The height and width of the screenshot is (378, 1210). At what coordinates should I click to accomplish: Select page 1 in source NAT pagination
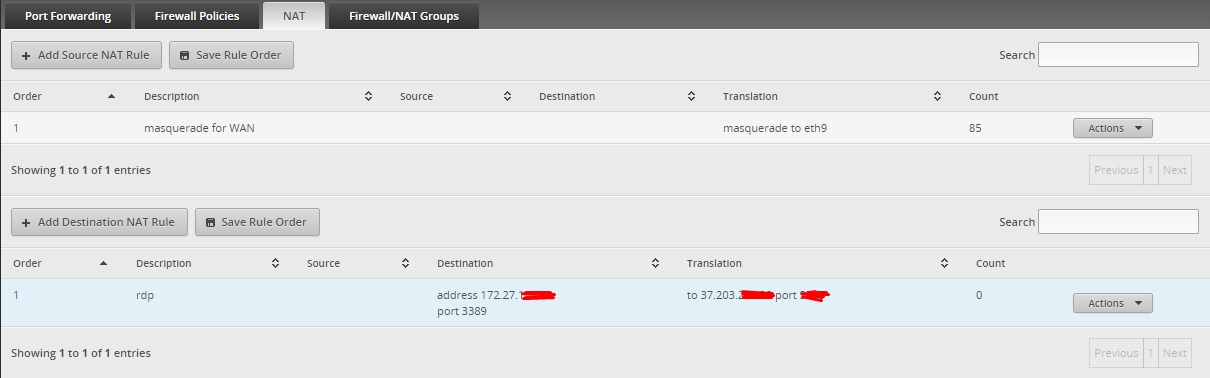coord(1150,170)
